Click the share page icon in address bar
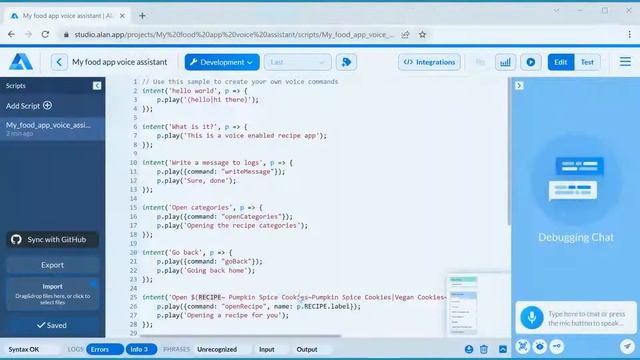Screen dimensions: 640x360 click(405, 35)
